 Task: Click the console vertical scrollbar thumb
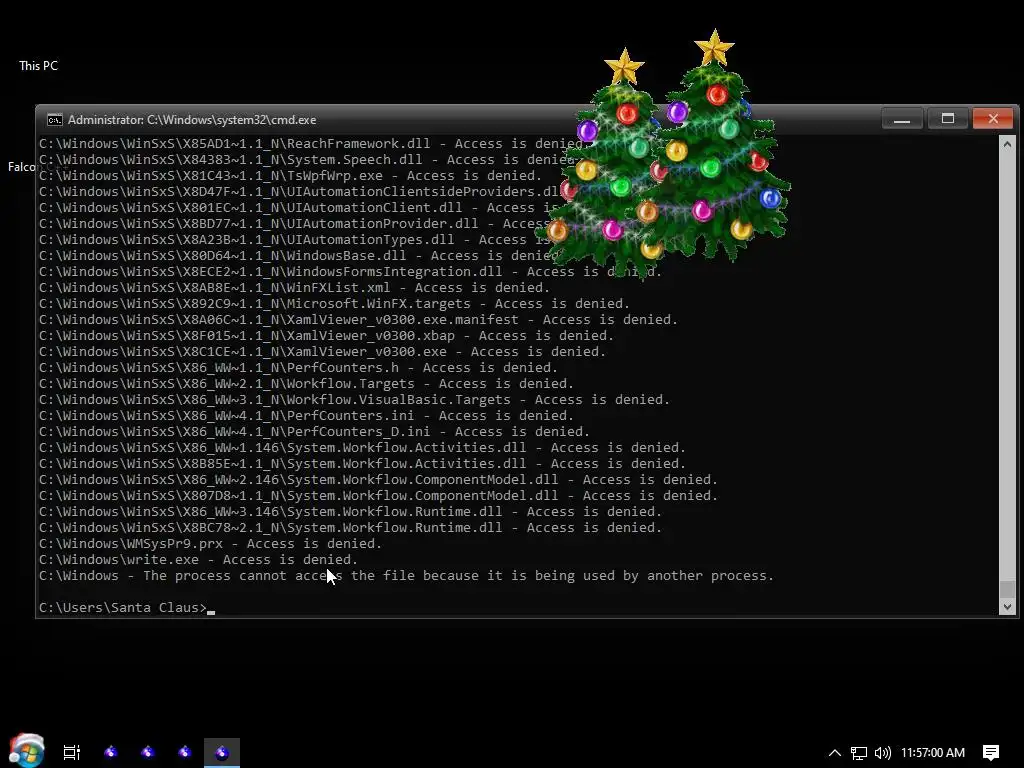pyautogui.click(x=1007, y=588)
